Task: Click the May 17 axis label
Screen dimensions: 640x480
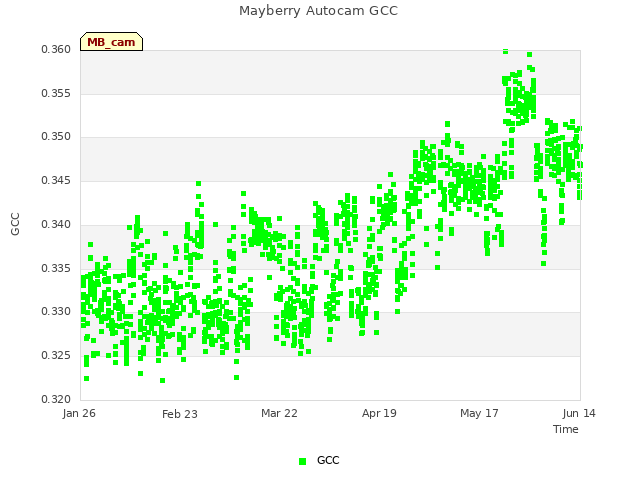Action: [x=479, y=413]
